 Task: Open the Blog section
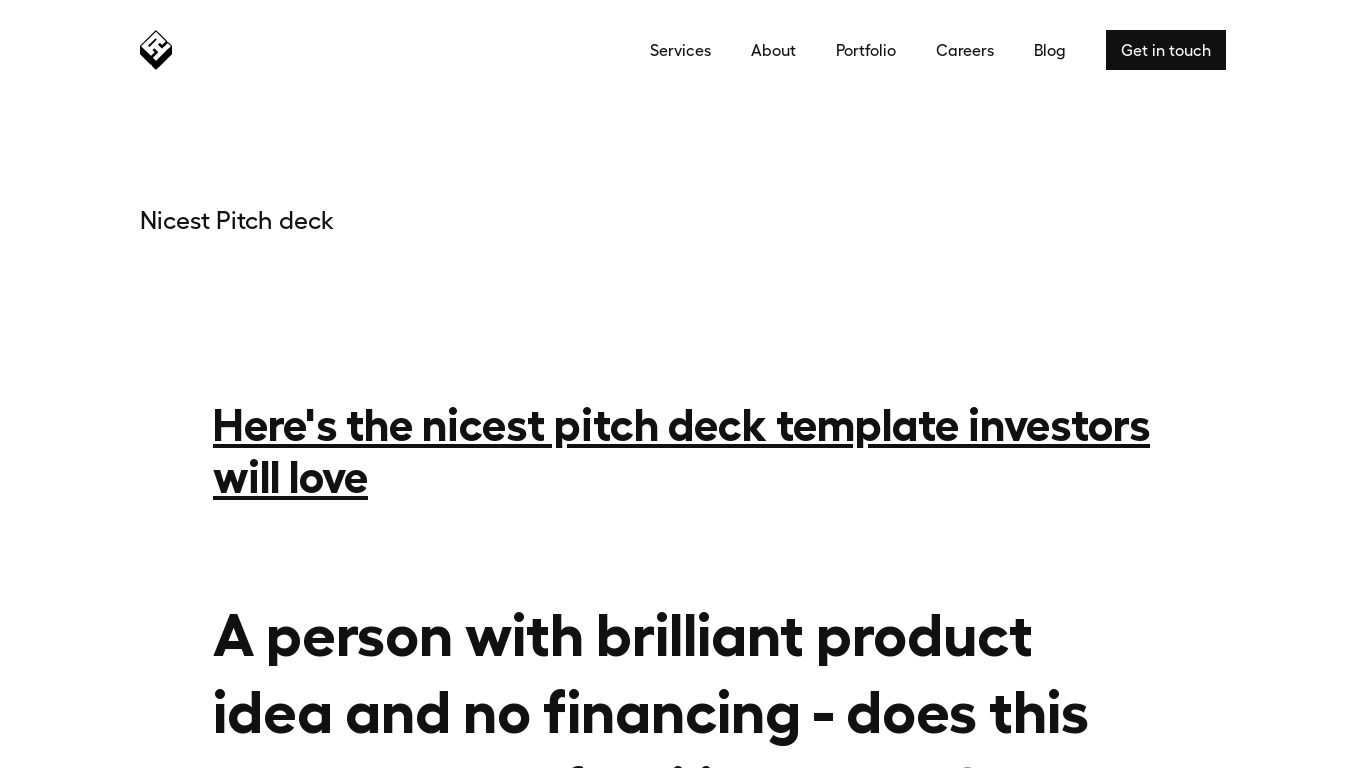1049,50
